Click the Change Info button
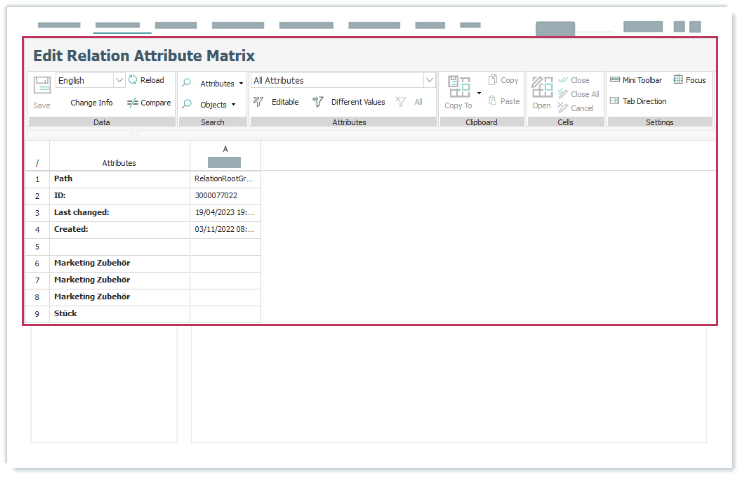 tap(91, 102)
